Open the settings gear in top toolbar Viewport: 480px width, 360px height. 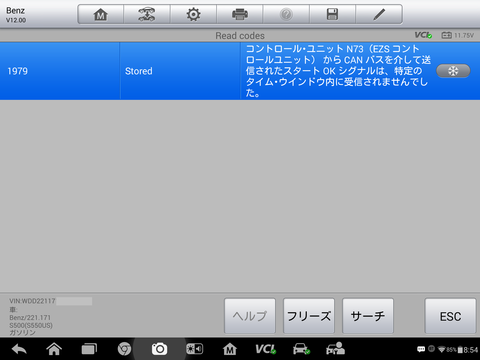pyautogui.click(x=193, y=14)
